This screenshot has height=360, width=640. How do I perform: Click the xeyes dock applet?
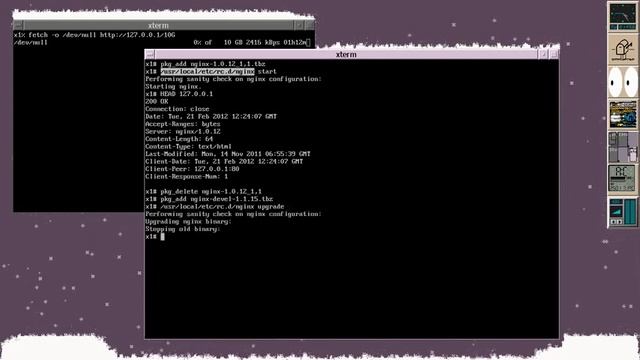[x=622, y=82]
